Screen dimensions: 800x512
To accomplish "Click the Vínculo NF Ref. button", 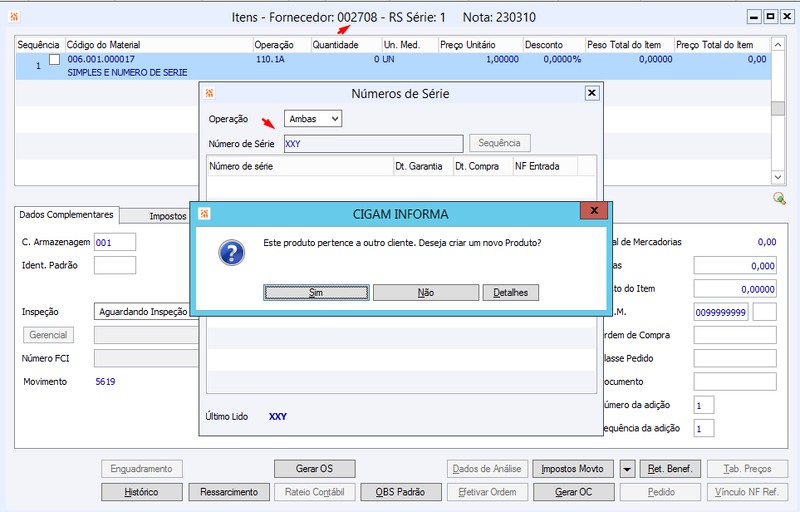I will [x=747, y=492].
